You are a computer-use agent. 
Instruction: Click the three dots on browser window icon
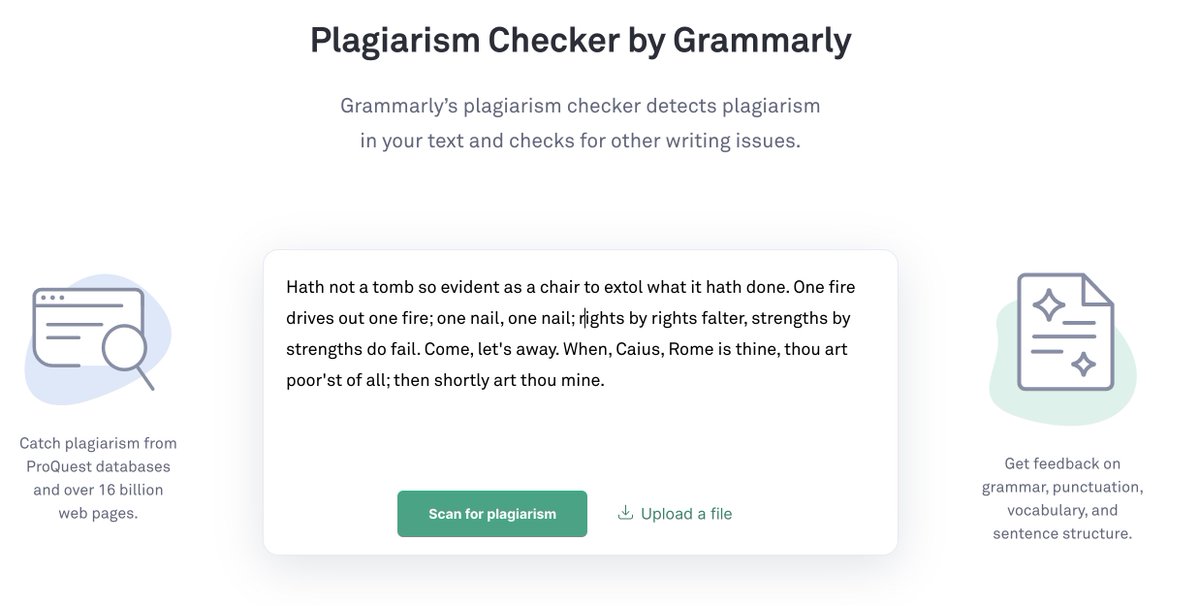click(51, 297)
